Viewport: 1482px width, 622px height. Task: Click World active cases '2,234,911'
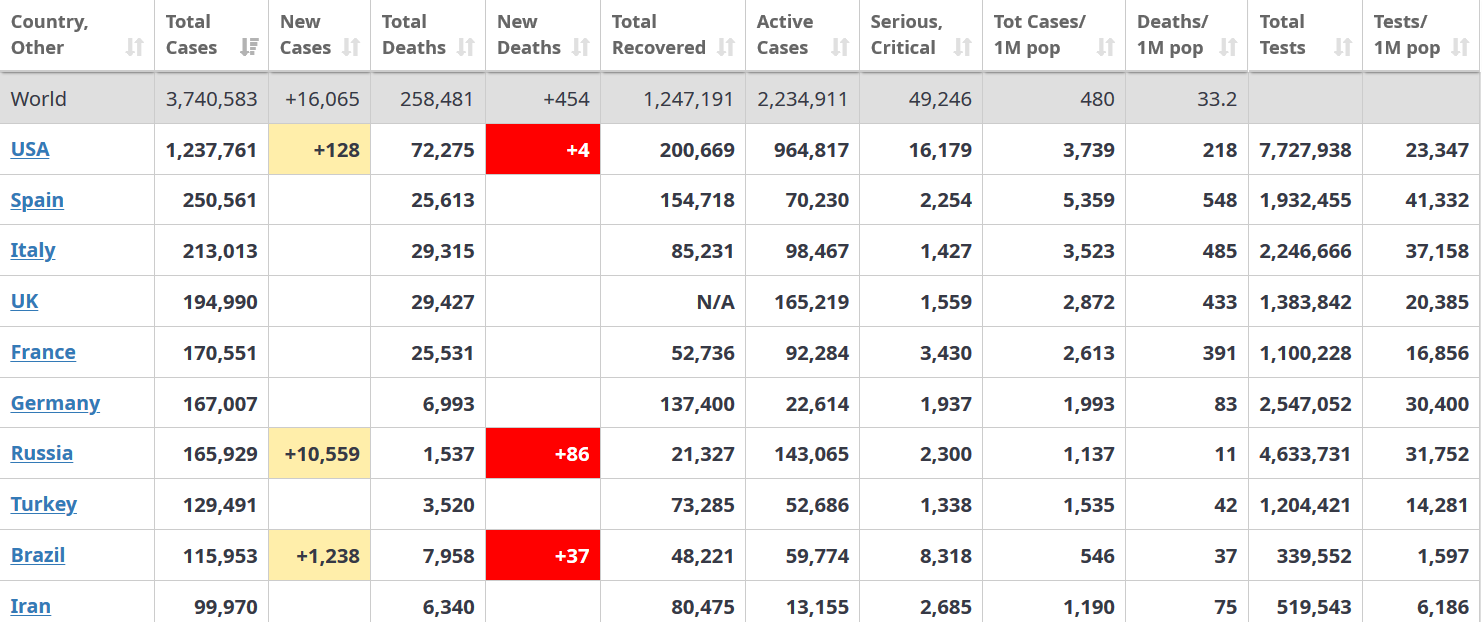click(x=803, y=99)
